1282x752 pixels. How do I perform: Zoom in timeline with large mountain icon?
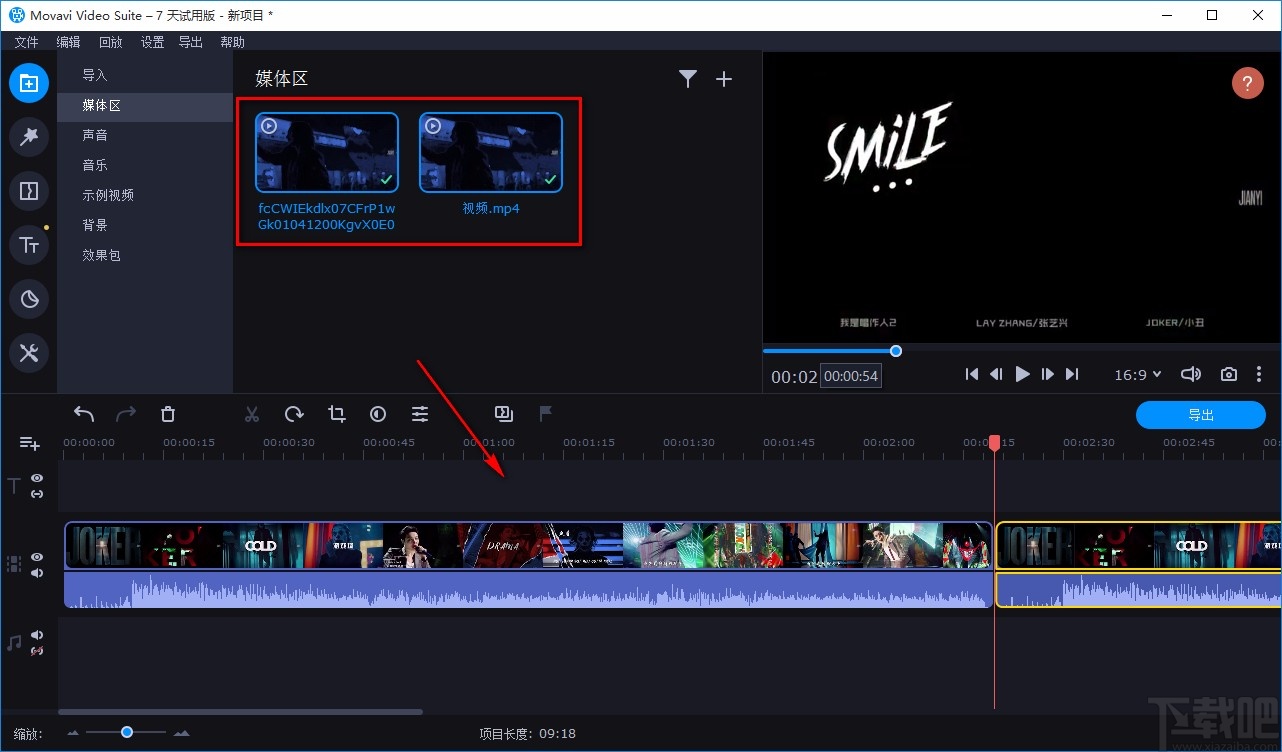[x=181, y=734]
